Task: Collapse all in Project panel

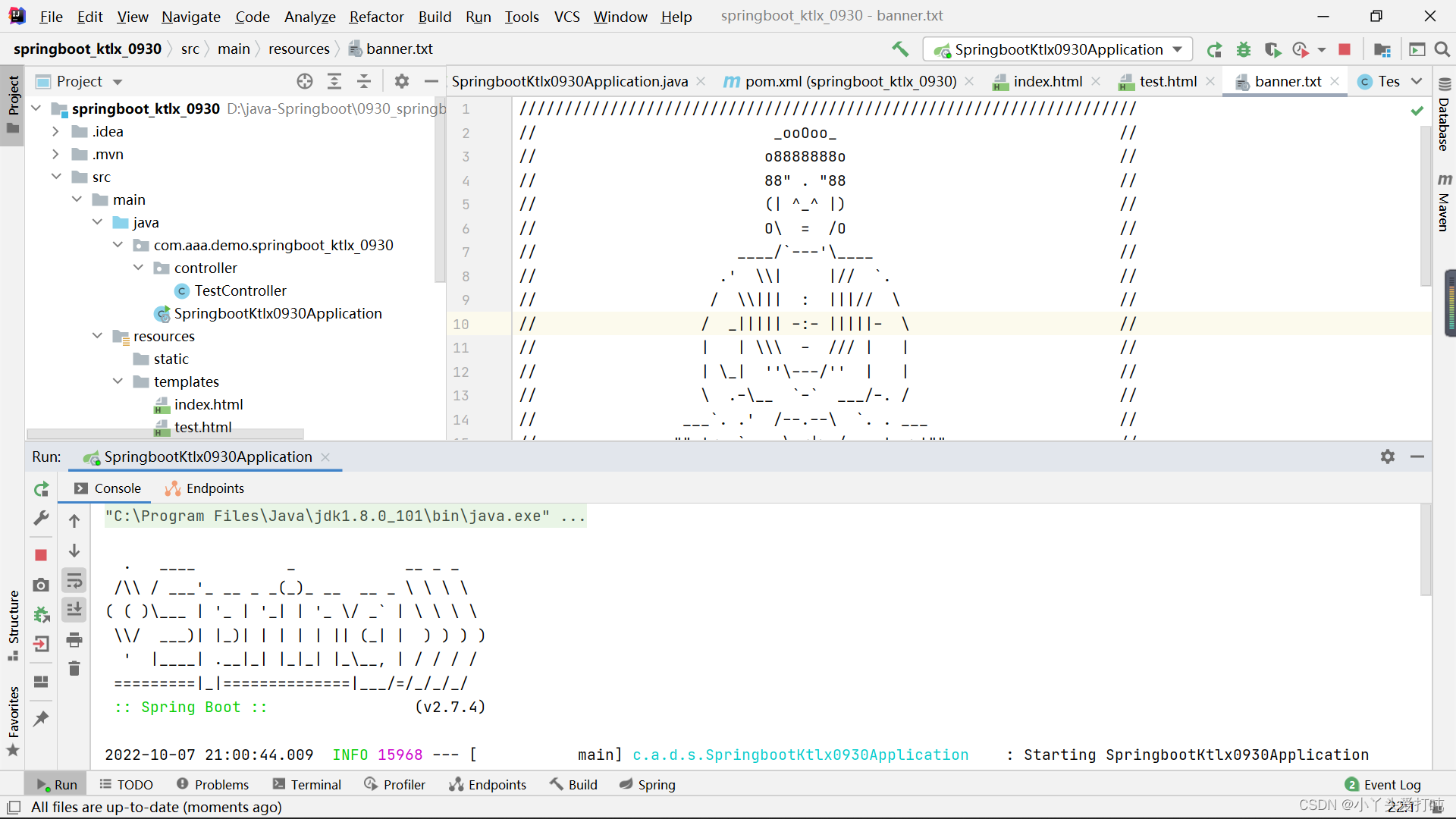Action: coord(364,81)
